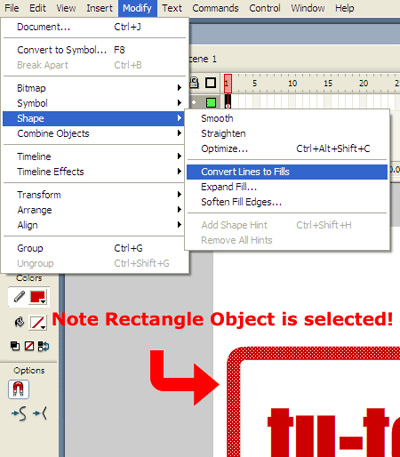The image size is (400, 457).
Task: Expand the Timeline submenu
Action: (94, 156)
